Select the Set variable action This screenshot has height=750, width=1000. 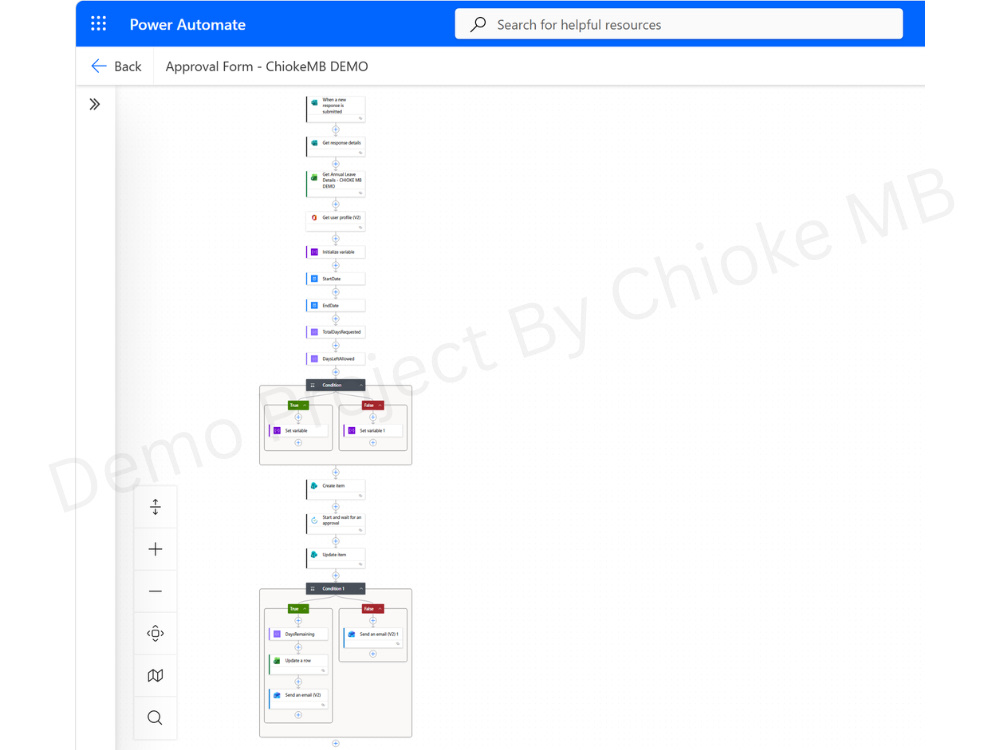pos(298,431)
